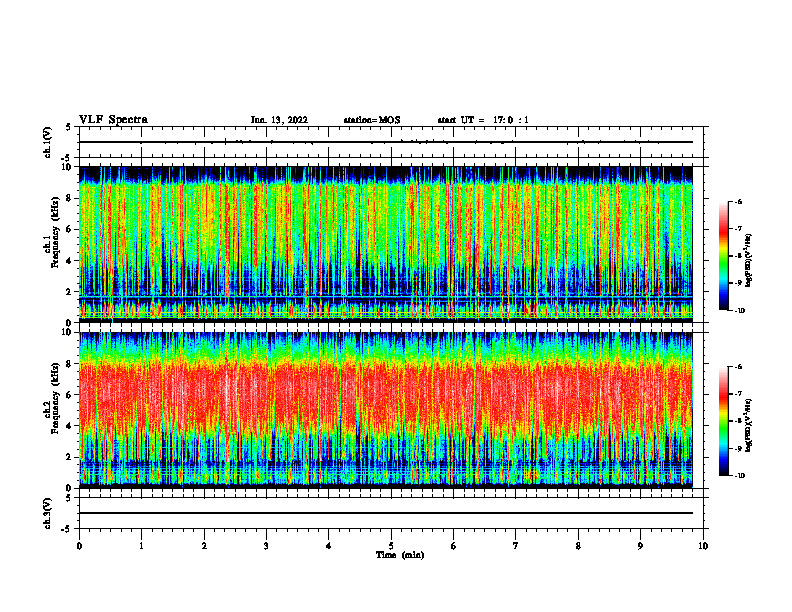Image resolution: width=792 pixels, height=612 pixels.
Task: Click the '0' tick on the time axis
Action: point(79,546)
